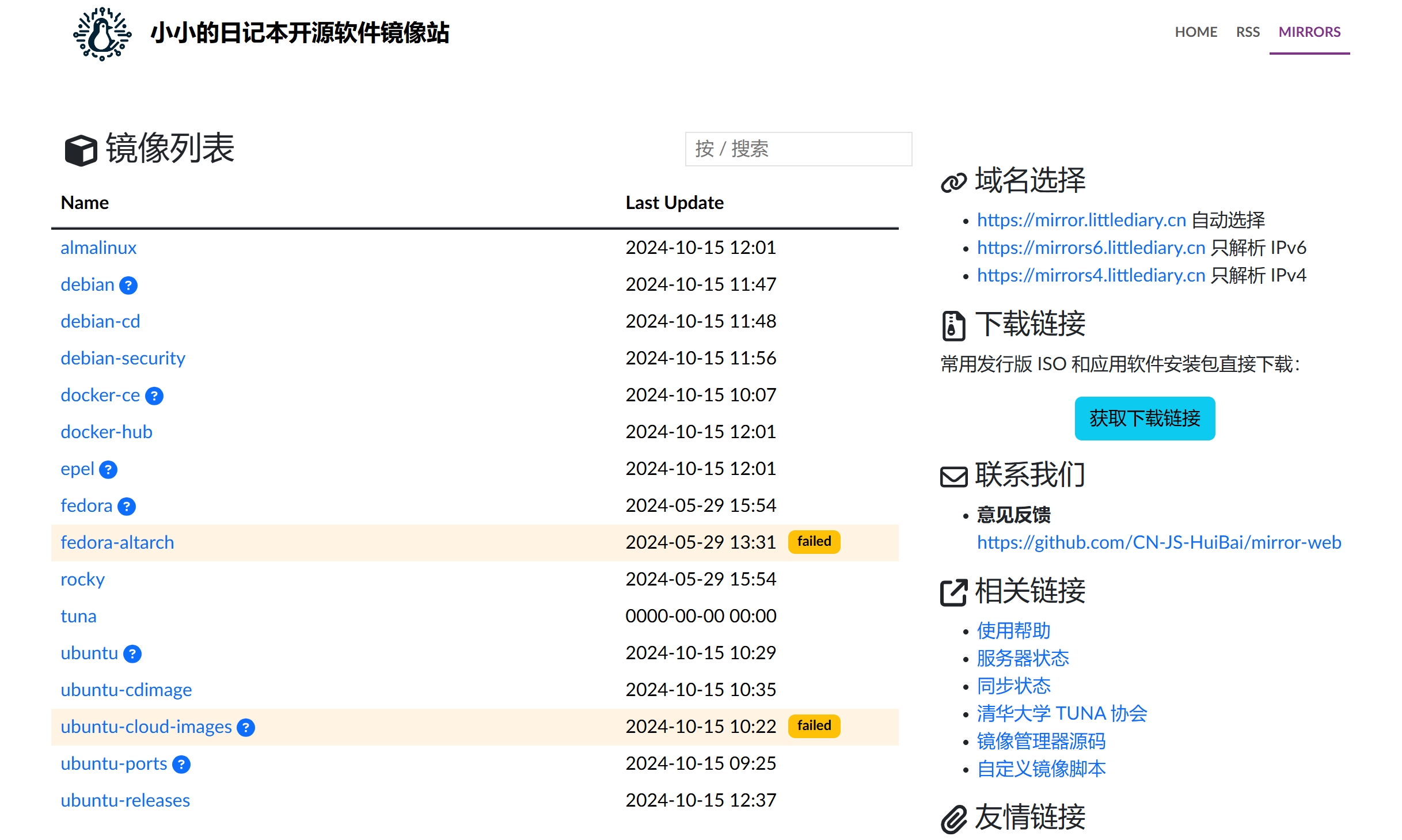Open help icon next to epel
The image size is (1402, 840).
point(108,469)
